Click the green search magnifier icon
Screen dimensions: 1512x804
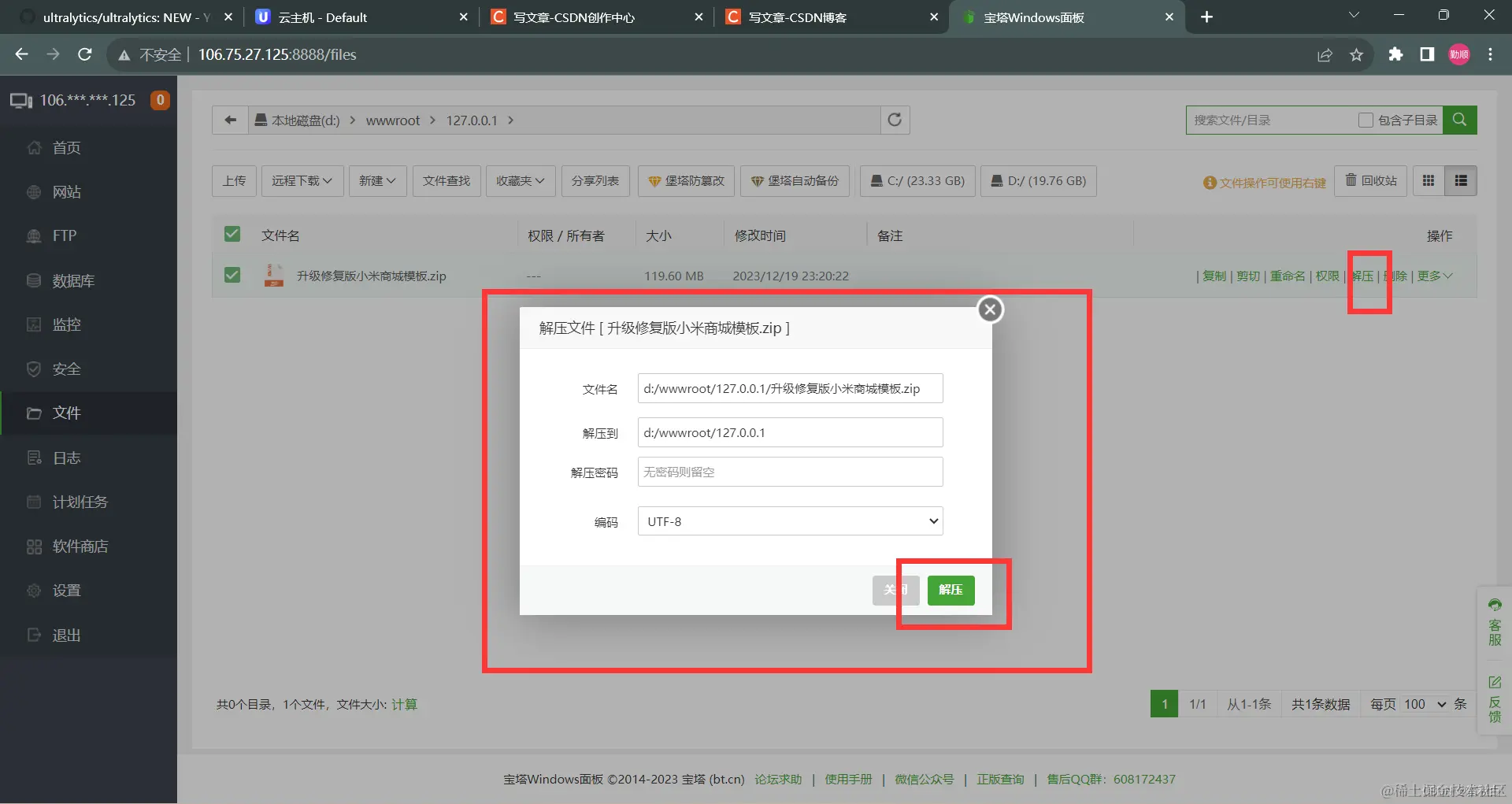coord(1459,120)
